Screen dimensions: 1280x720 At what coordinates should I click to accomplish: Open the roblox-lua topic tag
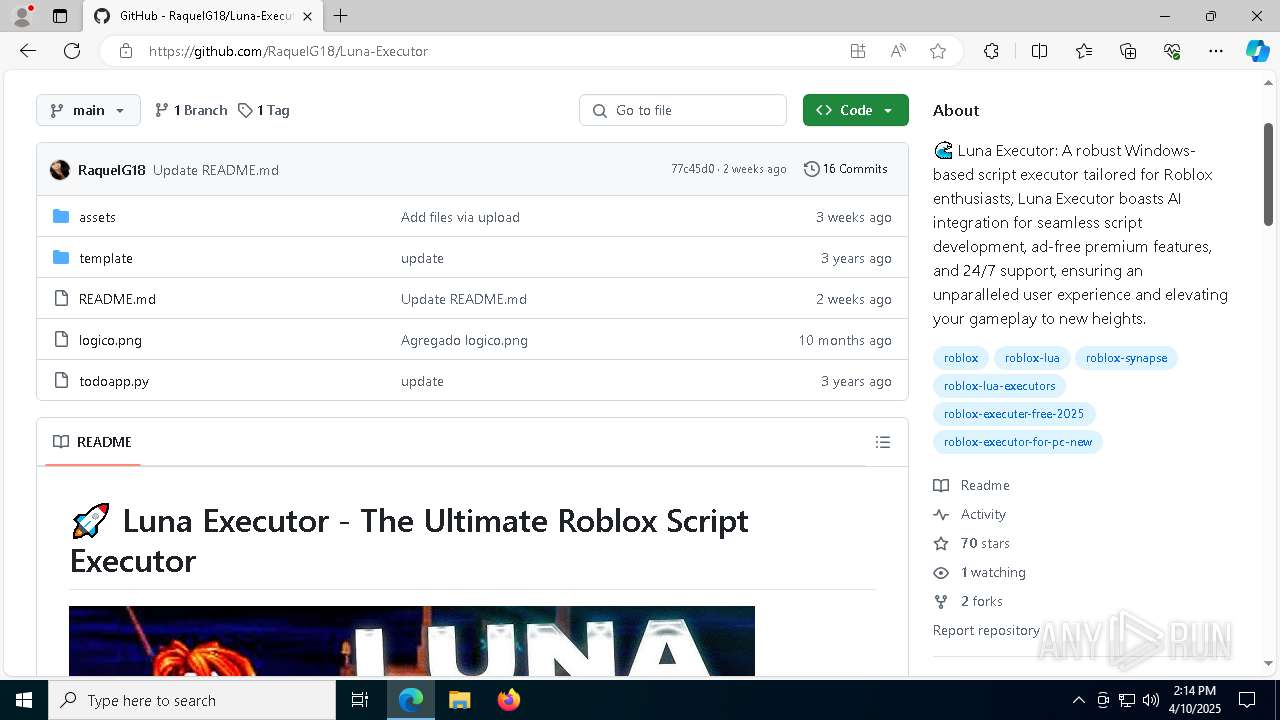pyautogui.click(x=1032, y=358)
